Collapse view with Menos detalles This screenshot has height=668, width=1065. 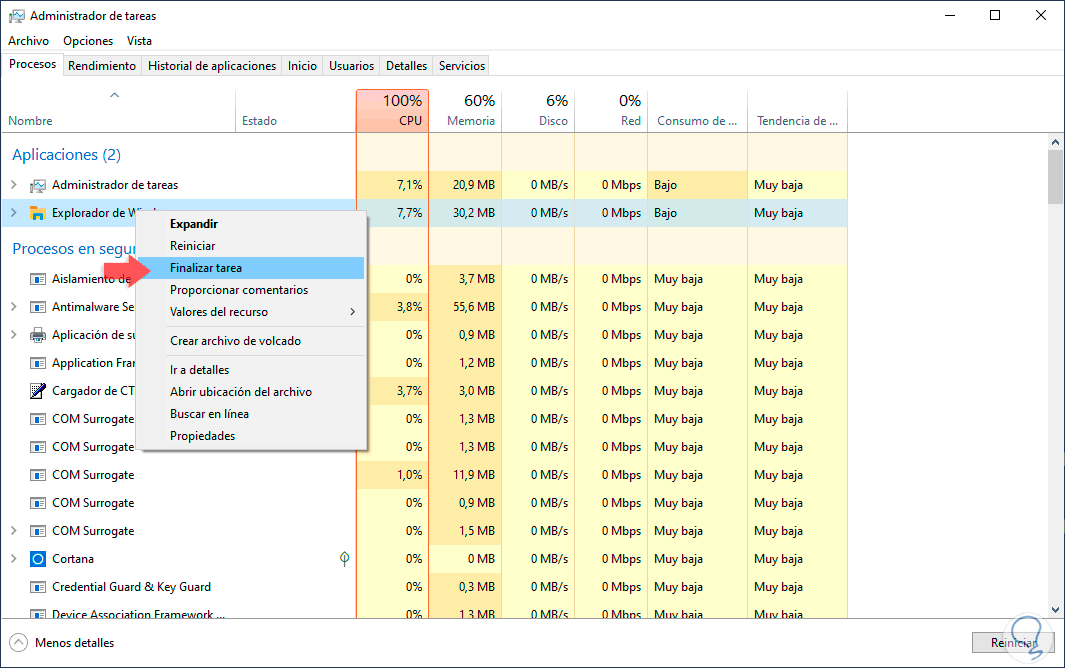click(62, 643)
